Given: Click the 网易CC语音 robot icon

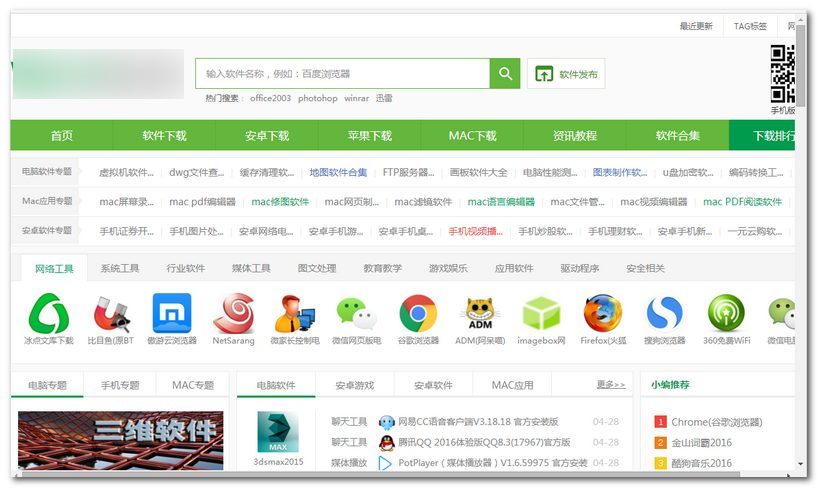Looking at the screenshot, I should (387, 422).
